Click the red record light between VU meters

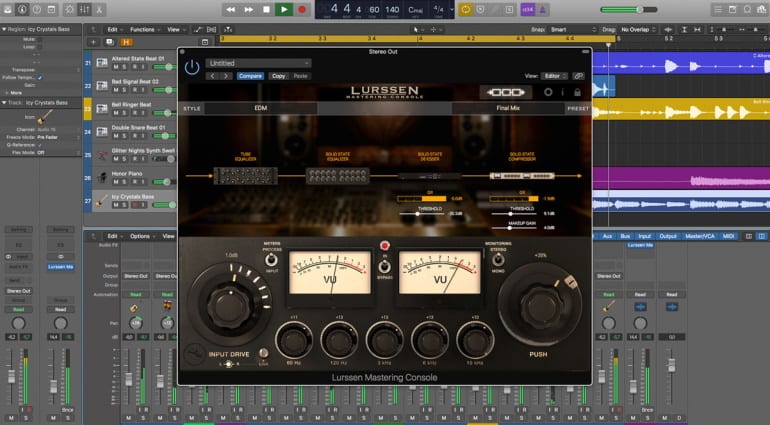385,245
